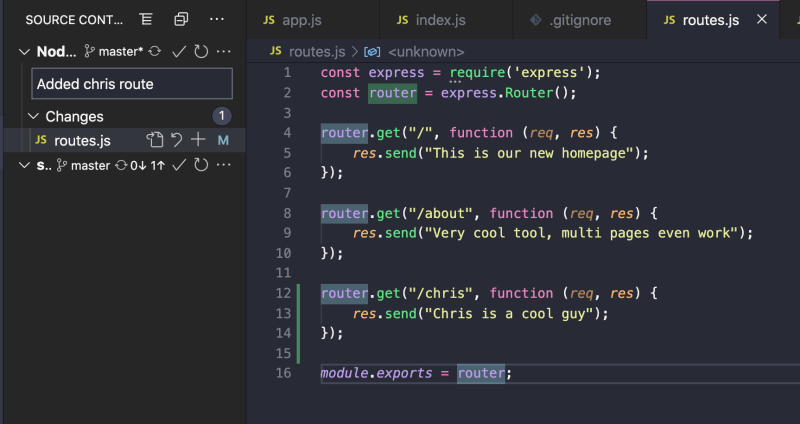Click line number 16 in the gutter
The height and width of the screenshot is (424, 800).
pyautogui.click(x=283, y=373)
